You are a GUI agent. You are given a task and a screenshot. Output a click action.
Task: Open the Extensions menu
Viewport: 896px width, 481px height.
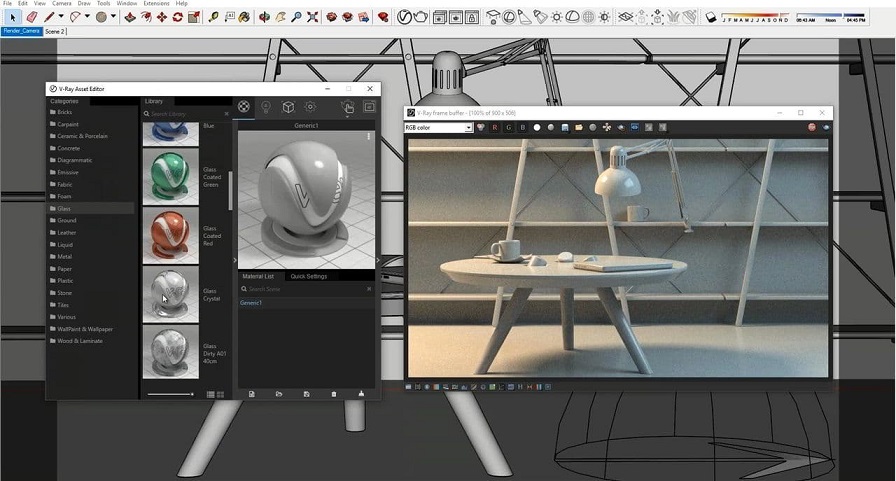(x=157, y=3)
